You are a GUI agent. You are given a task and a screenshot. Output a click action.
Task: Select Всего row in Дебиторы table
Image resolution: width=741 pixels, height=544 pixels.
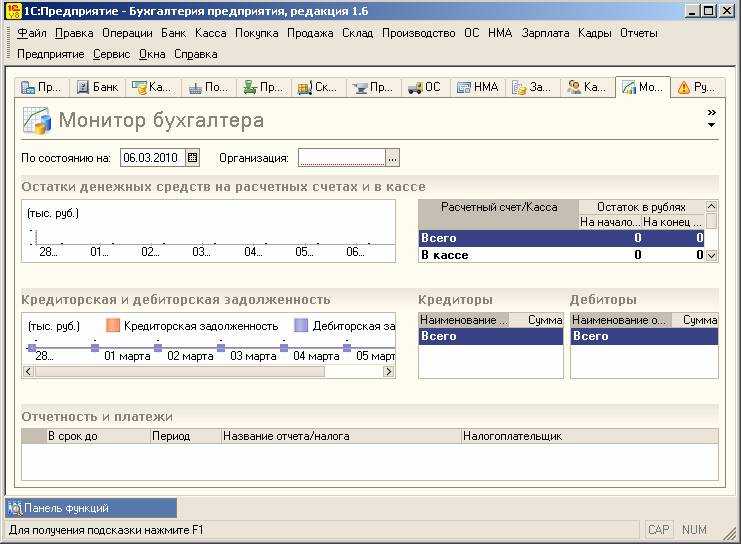pos(644,336)
